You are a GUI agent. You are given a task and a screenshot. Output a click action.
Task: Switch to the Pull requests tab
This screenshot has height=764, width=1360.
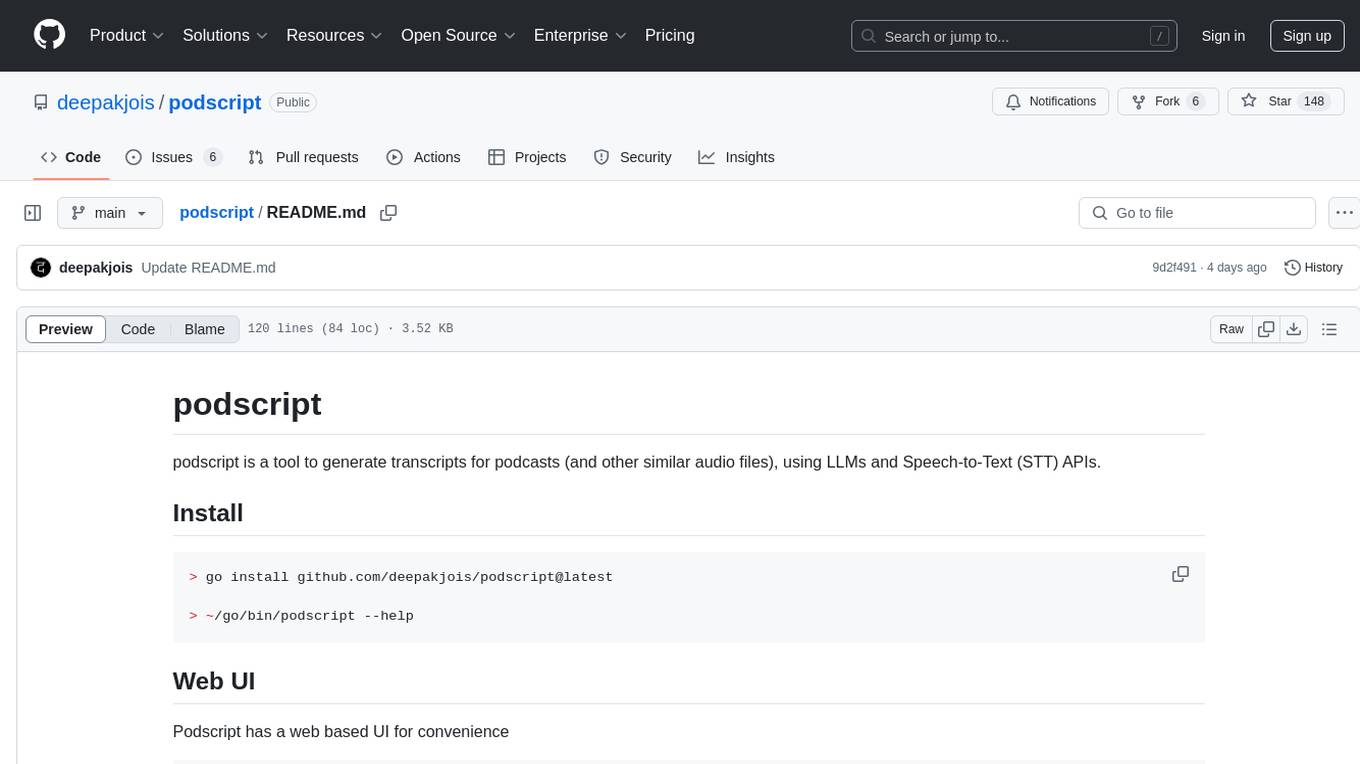point(303,157)
